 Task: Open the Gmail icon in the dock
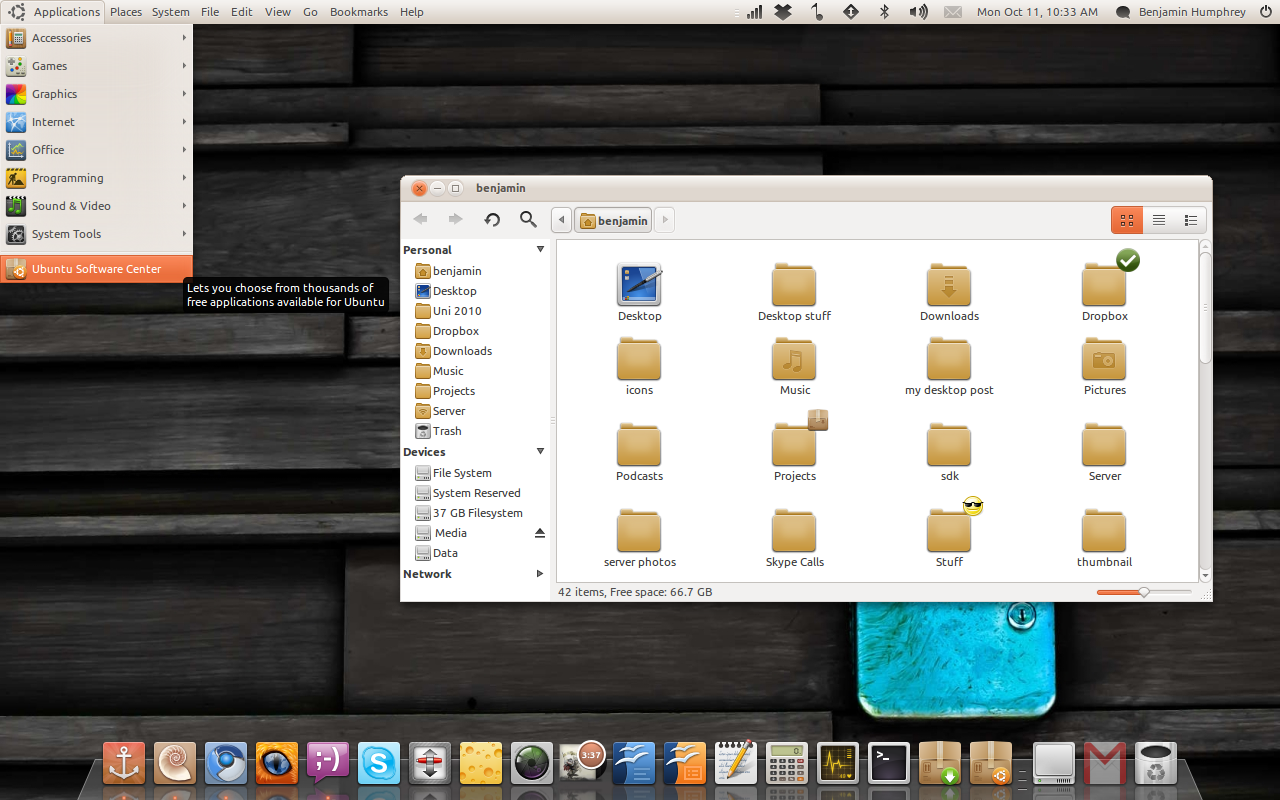(x=1104, y=763)
